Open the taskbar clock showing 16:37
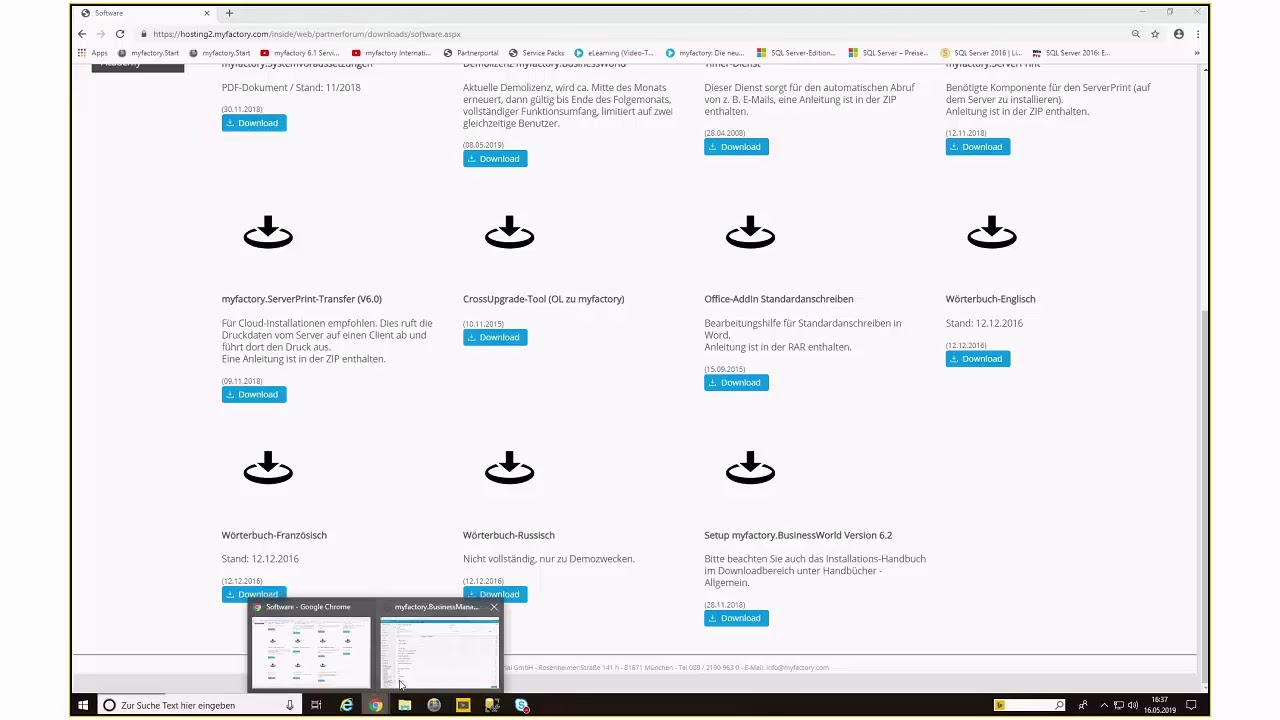Image resolution: width=1280 pixels, height=720 pixels. click(1160, 705)
